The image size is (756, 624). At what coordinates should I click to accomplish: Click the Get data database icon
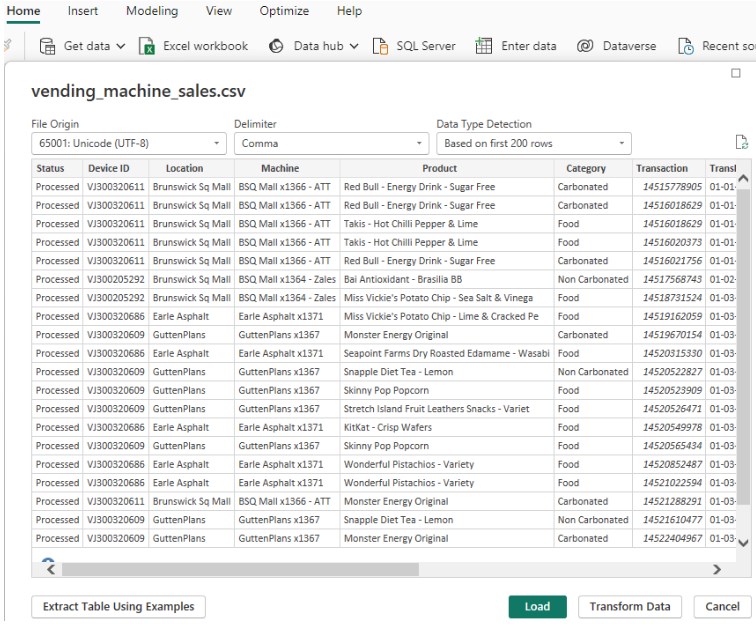[47, 46]
